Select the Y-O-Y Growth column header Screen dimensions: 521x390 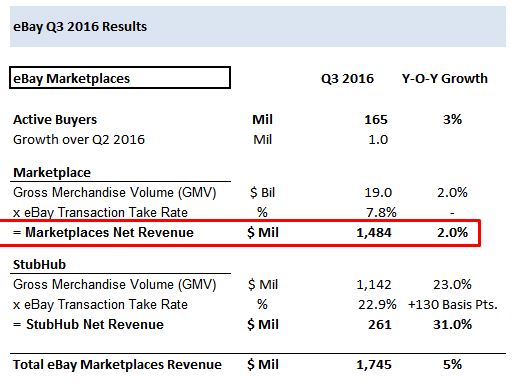click(x=445, y=79)
